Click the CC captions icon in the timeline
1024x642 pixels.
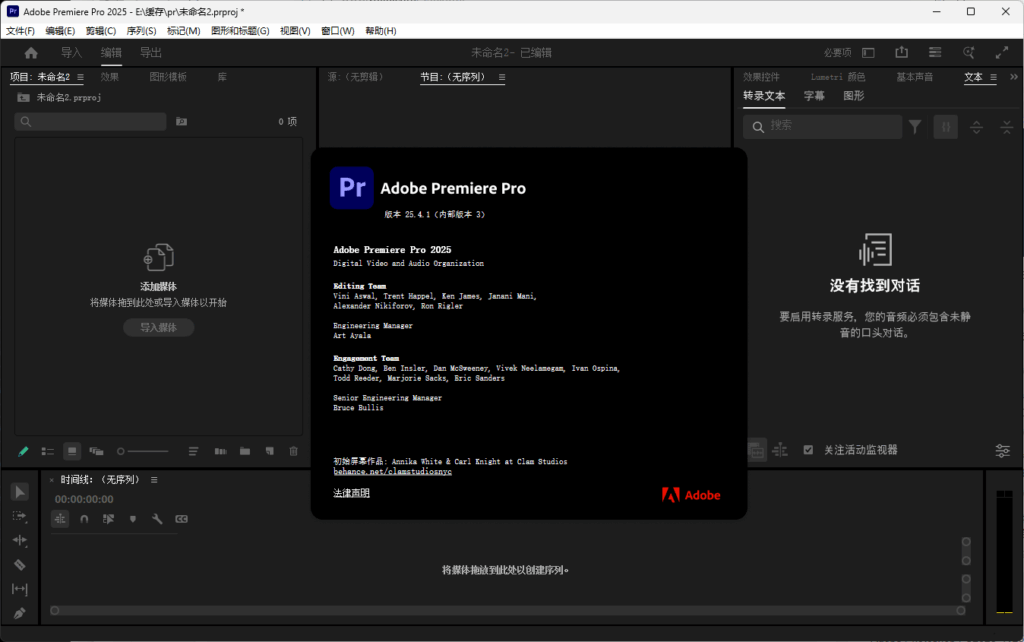(x=182, y=519)
